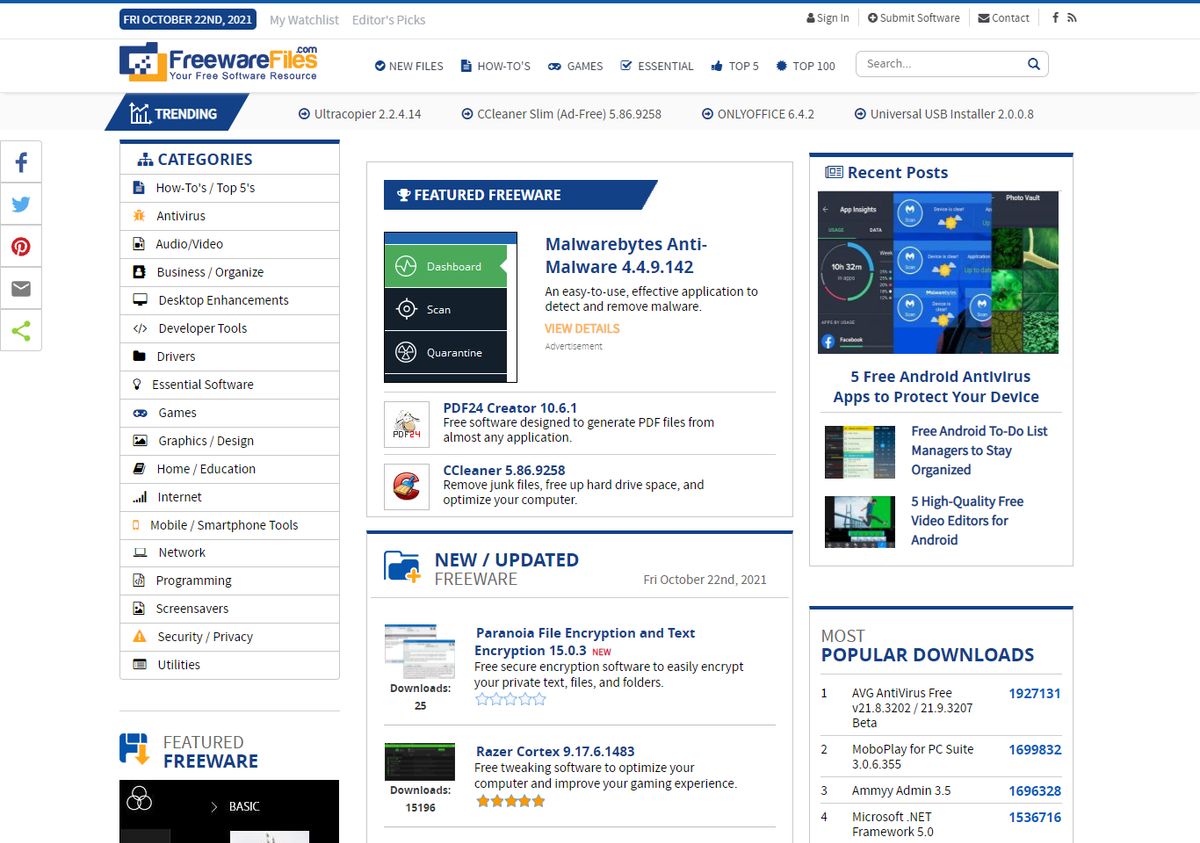The image size is (1200, 843).
Task: Open the Contact link
Action: coord(1003,18)
